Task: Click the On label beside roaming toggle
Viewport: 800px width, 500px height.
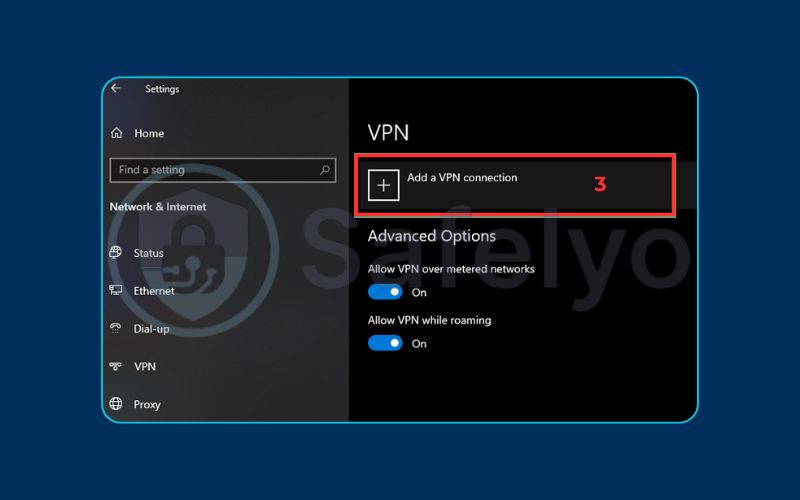Action: [x=419, y=343]
